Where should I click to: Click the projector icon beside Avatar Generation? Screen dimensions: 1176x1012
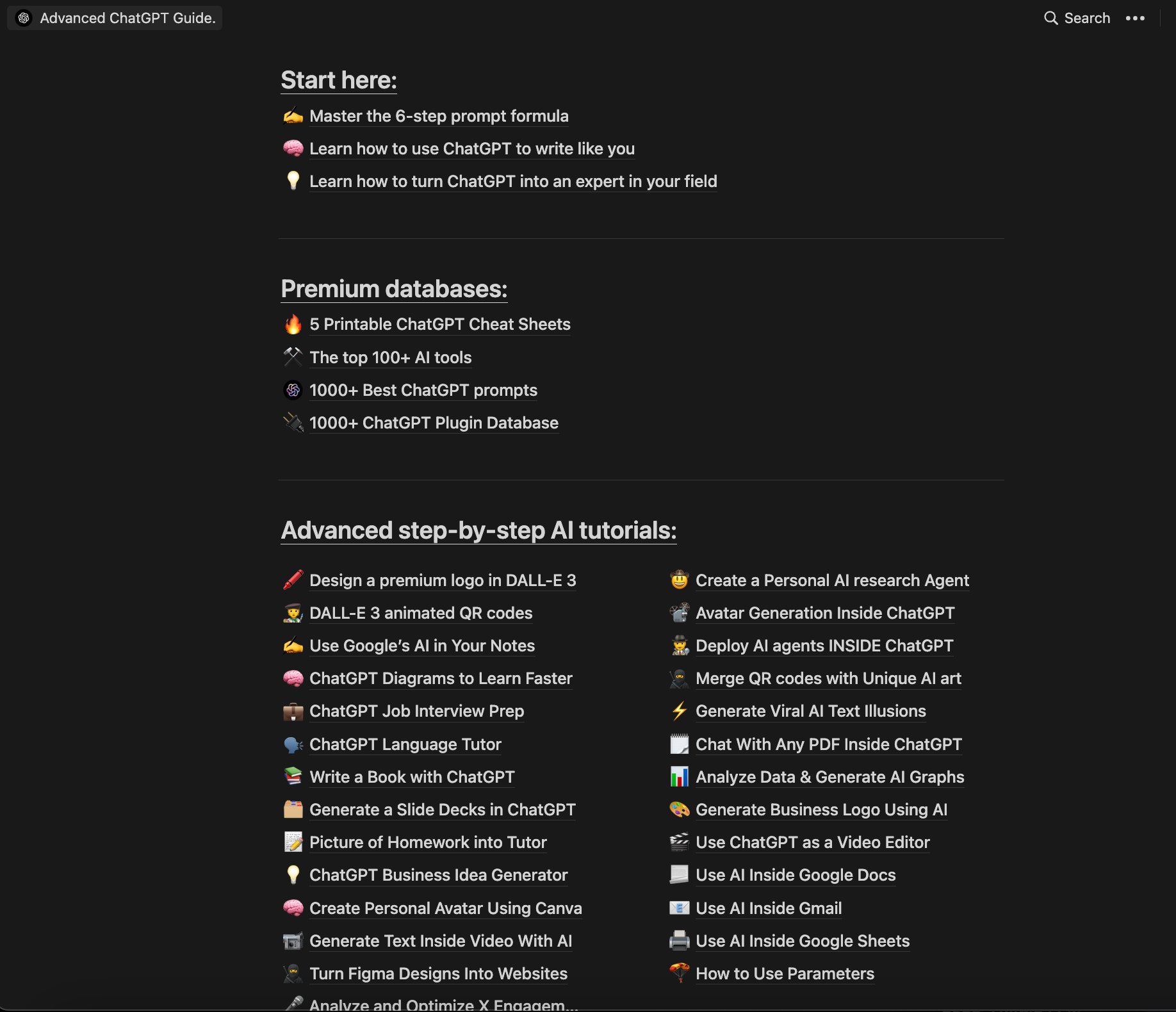click(x=680, y=613)
